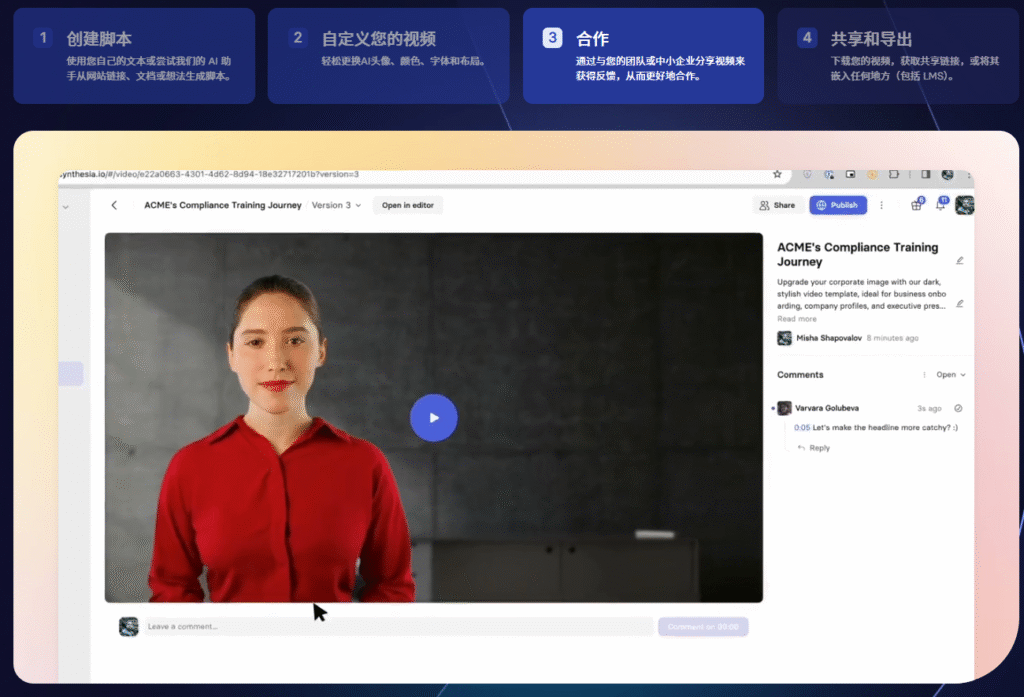Screen dimensions: 1024x697
Task: Resolve Varvara Golubeva's comment with the checkmark
Action: (958, 408)
